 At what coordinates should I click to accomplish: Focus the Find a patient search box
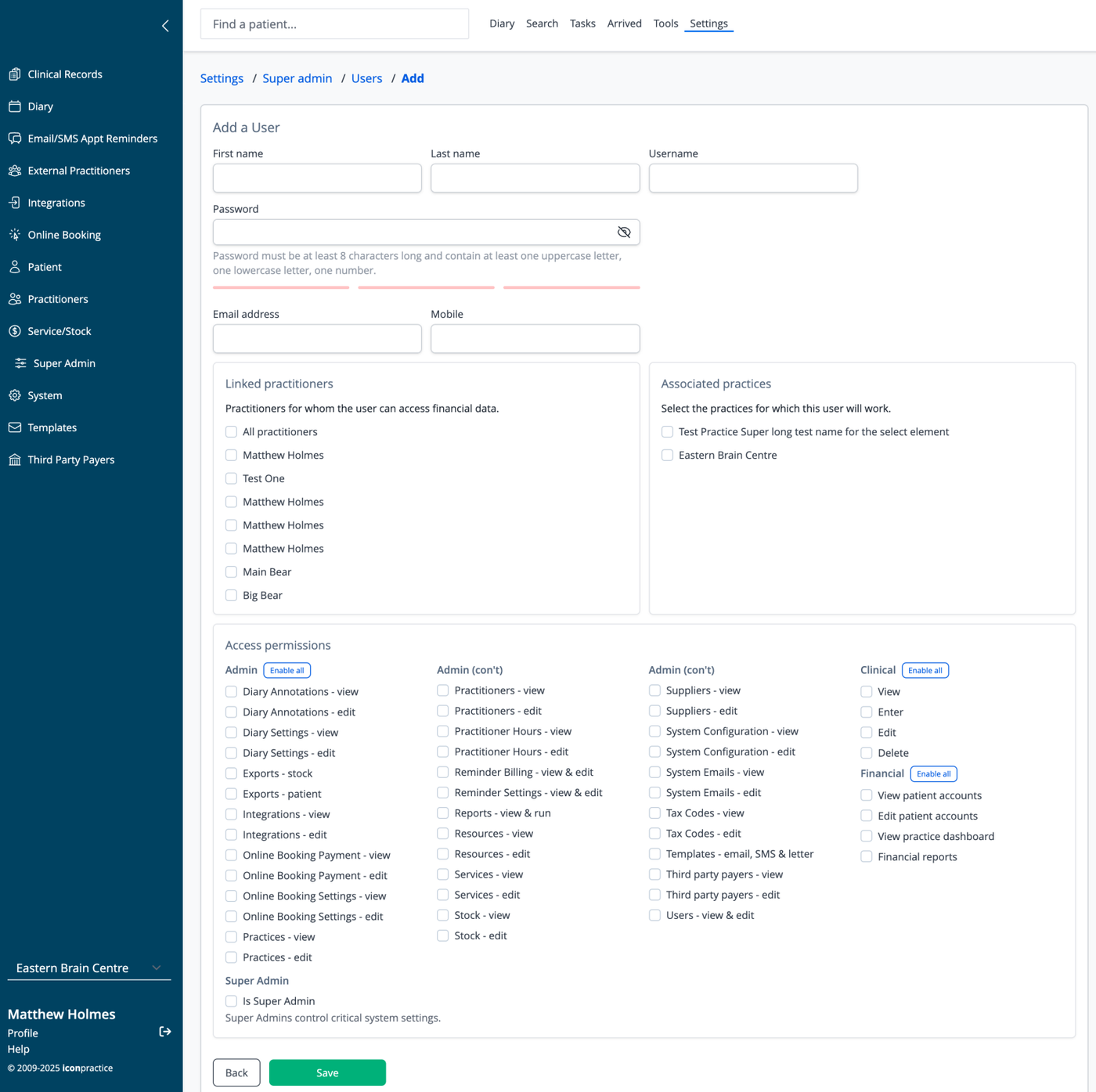pyautogui.click(x=335, y=24)
